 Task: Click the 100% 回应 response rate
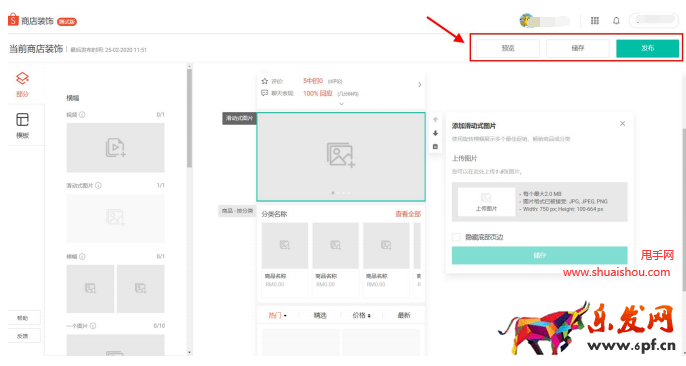[318, 93]
